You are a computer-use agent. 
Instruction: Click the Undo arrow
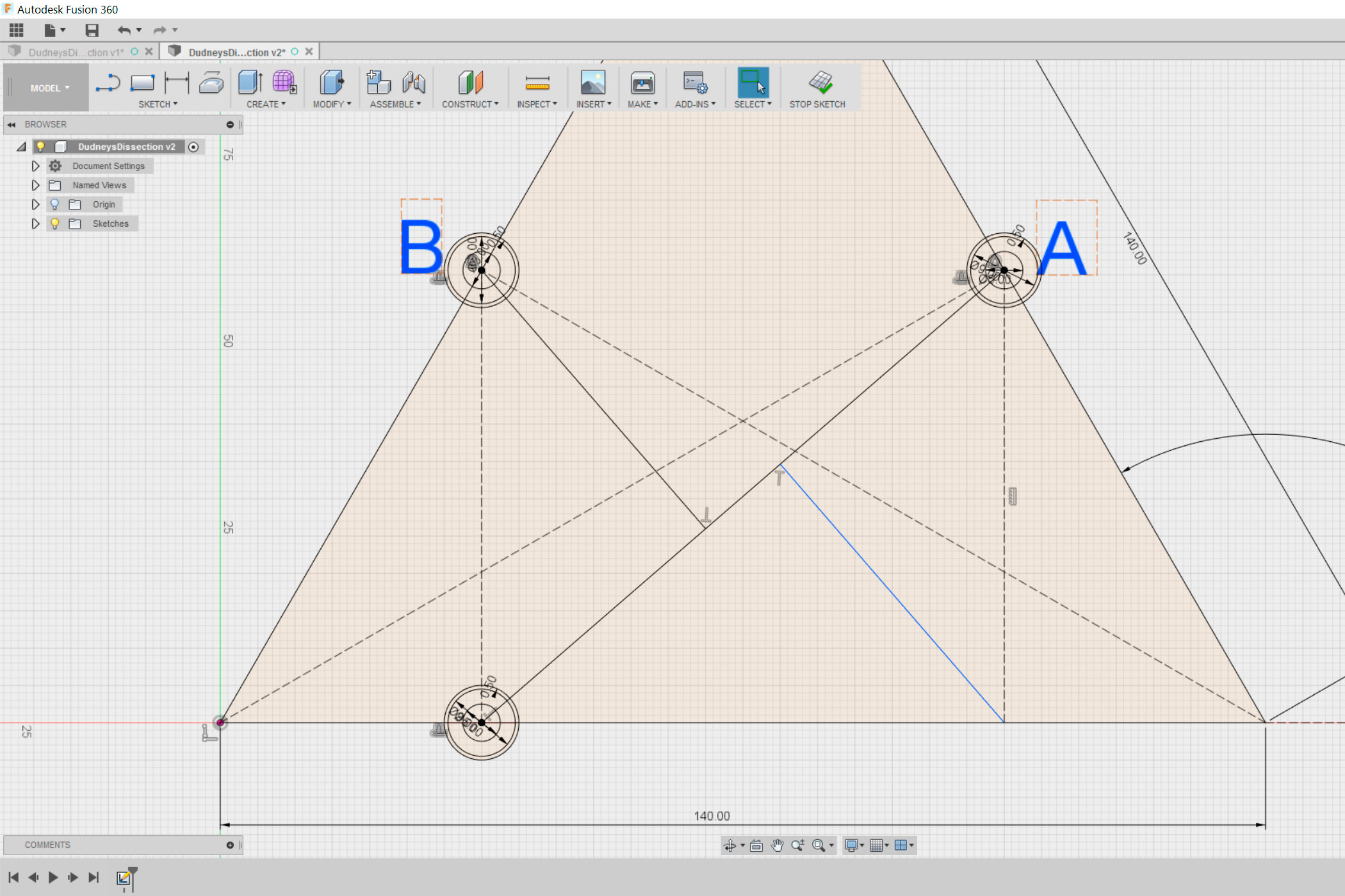click(124, 30)
